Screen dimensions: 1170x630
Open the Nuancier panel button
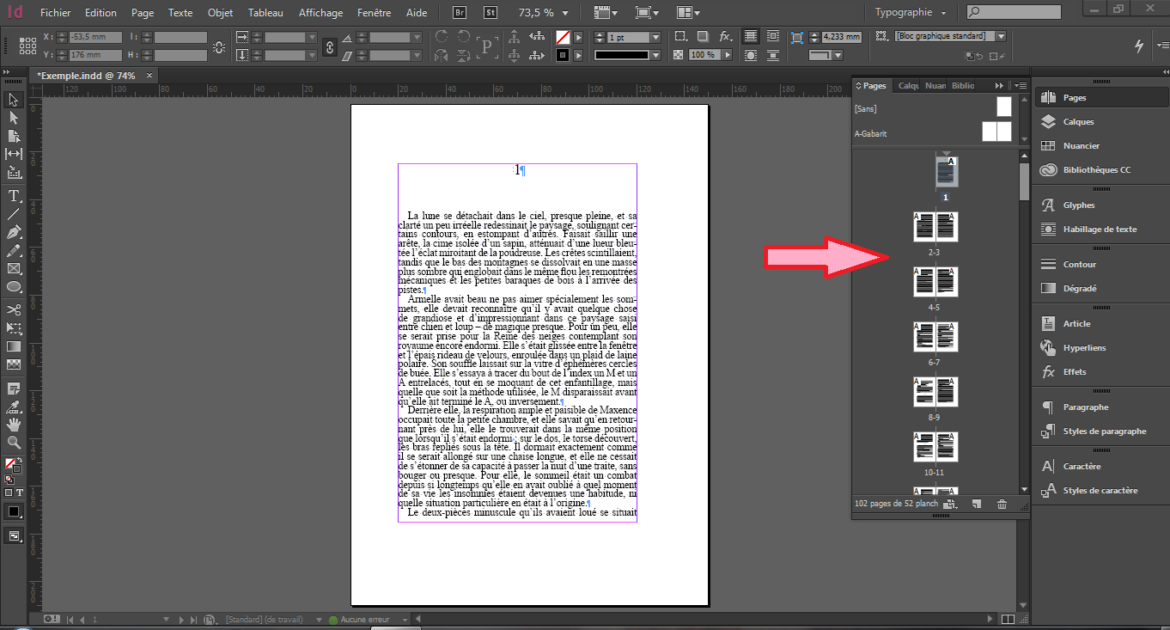[1081, 146]
